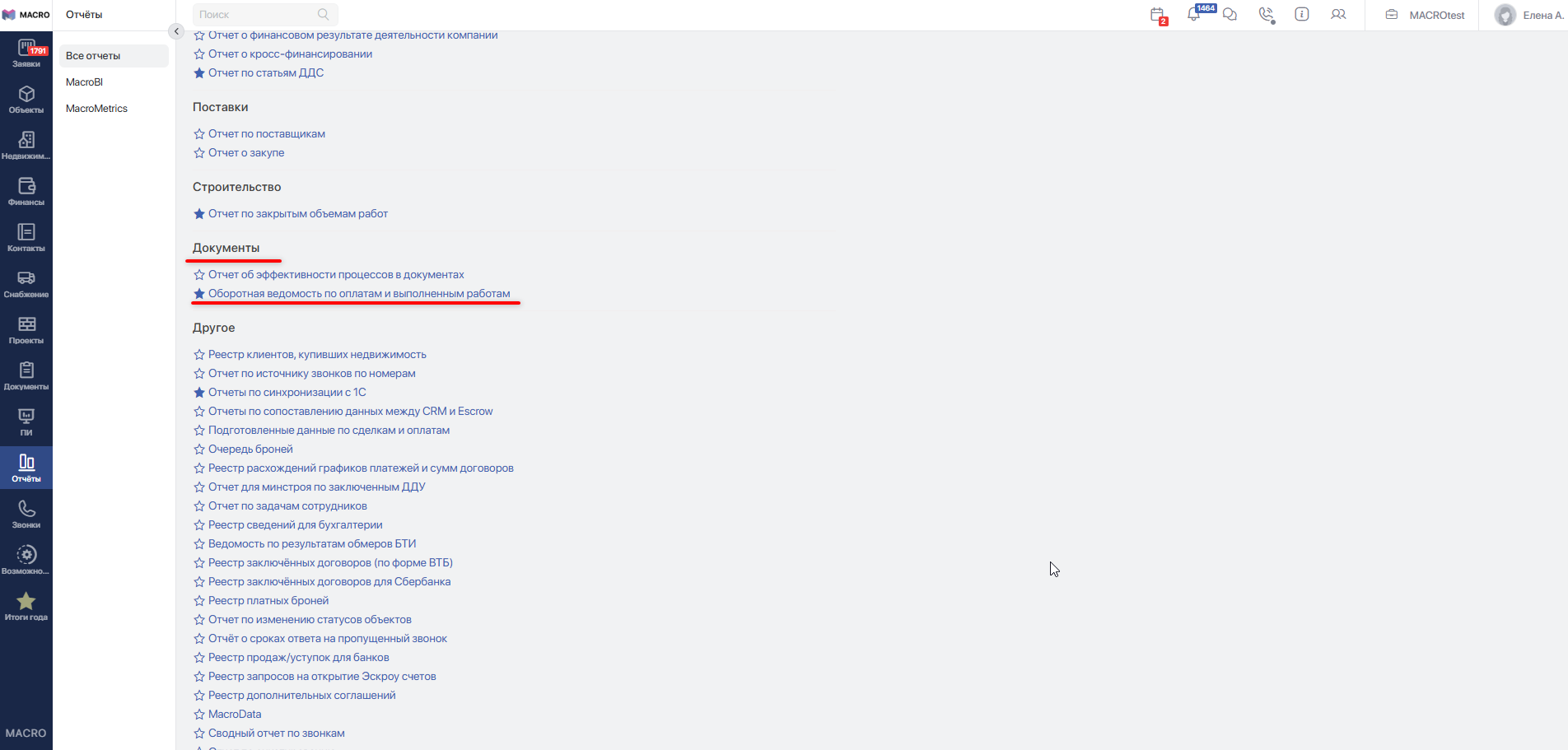Open the calendar icon in the top bar
This screenshot has width=1568, height=750.
pyautogui.click(x=1157, y=15)
